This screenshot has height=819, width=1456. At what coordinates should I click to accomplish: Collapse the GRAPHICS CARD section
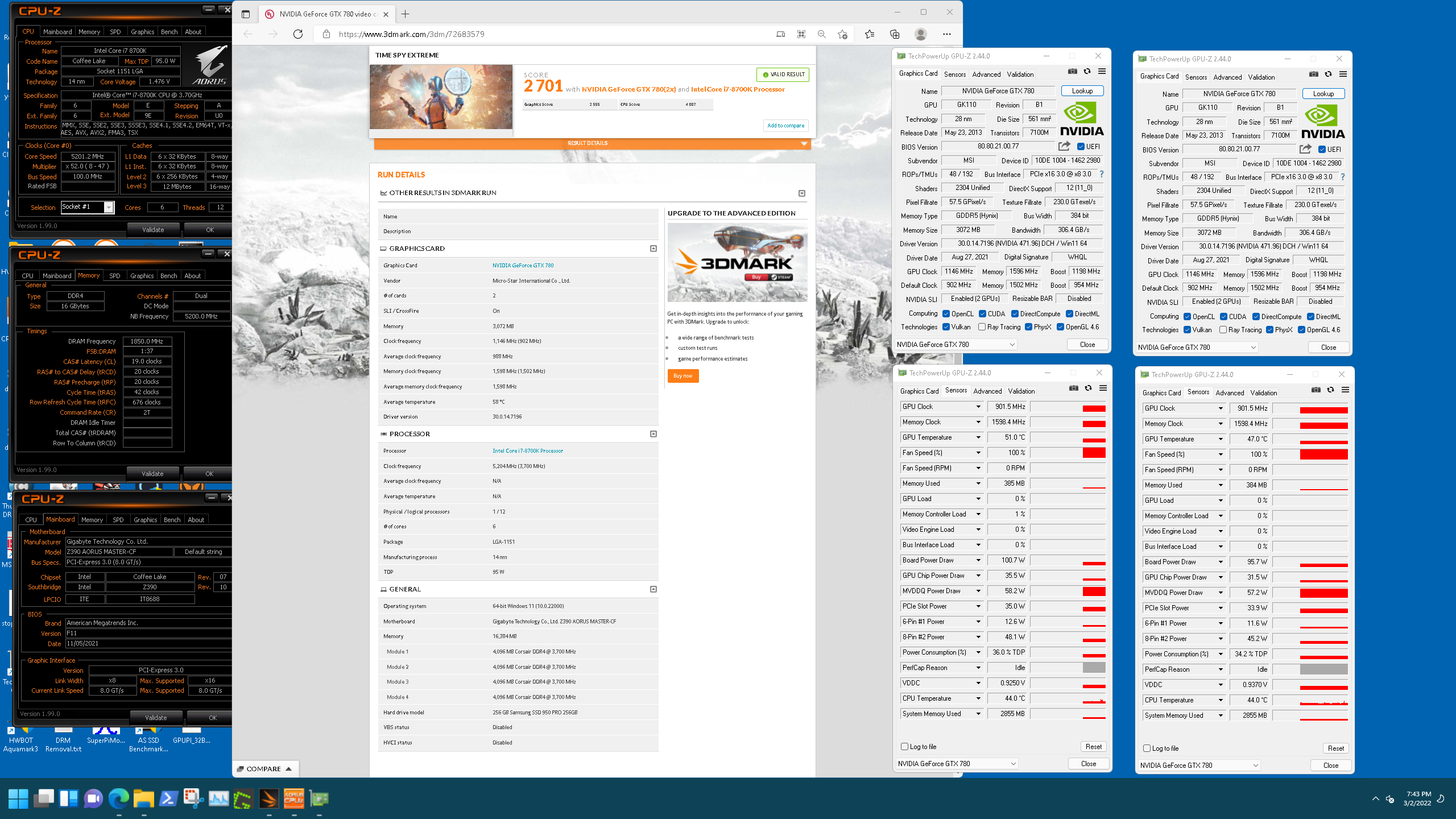[x=653, y=249]
